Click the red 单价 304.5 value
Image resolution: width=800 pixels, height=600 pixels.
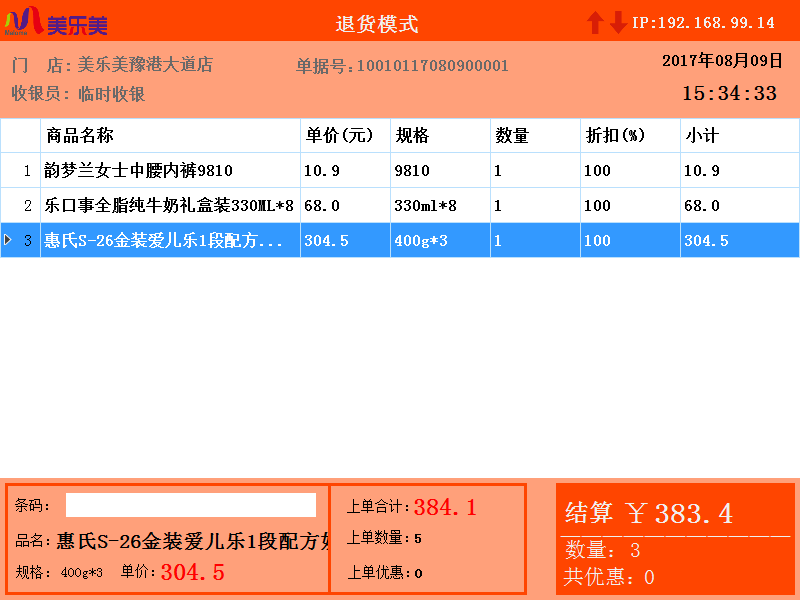[x=193, y=572]
